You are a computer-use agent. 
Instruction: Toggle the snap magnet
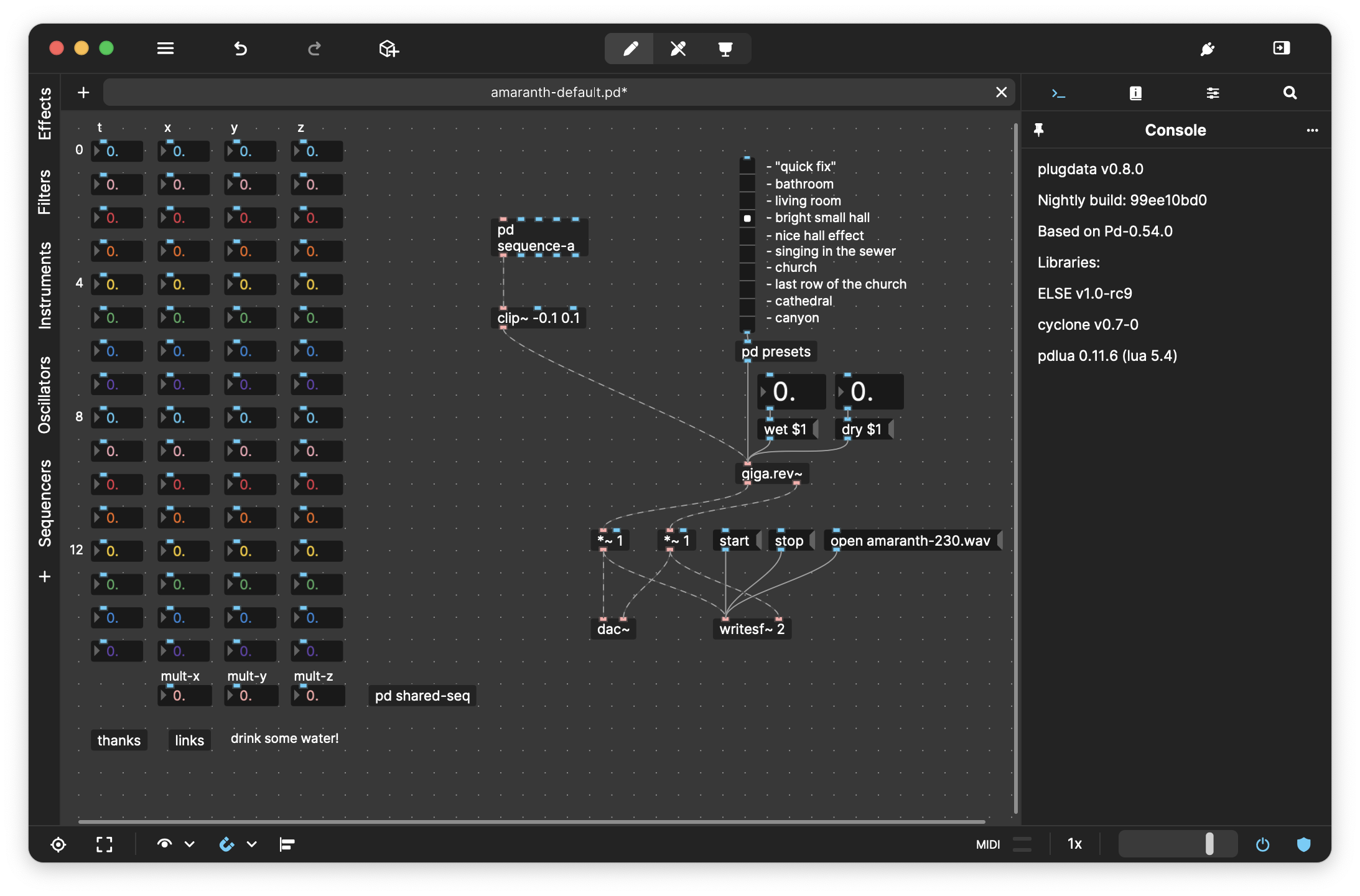click(x=228, y=844)
